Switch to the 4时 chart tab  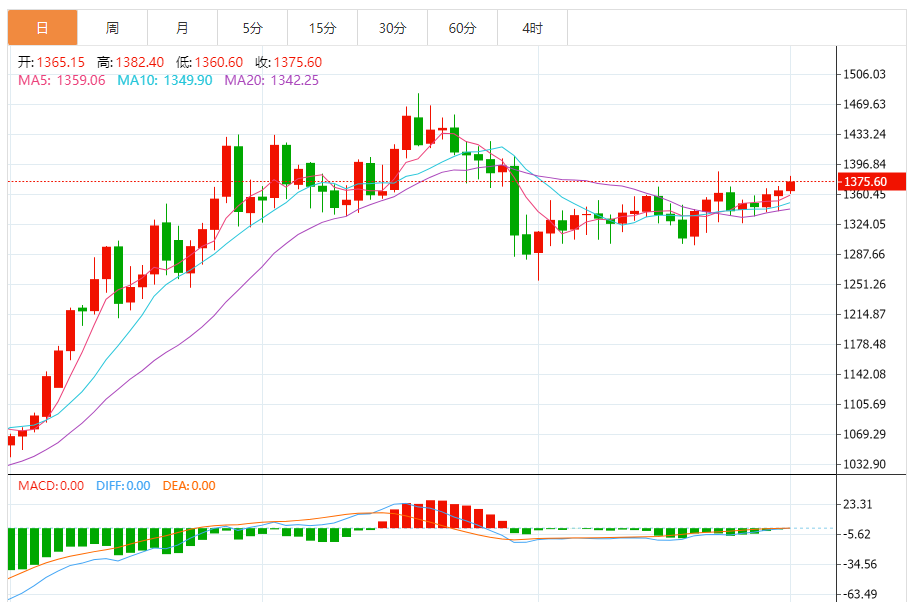pyautogui.click(x=532, y=29)
